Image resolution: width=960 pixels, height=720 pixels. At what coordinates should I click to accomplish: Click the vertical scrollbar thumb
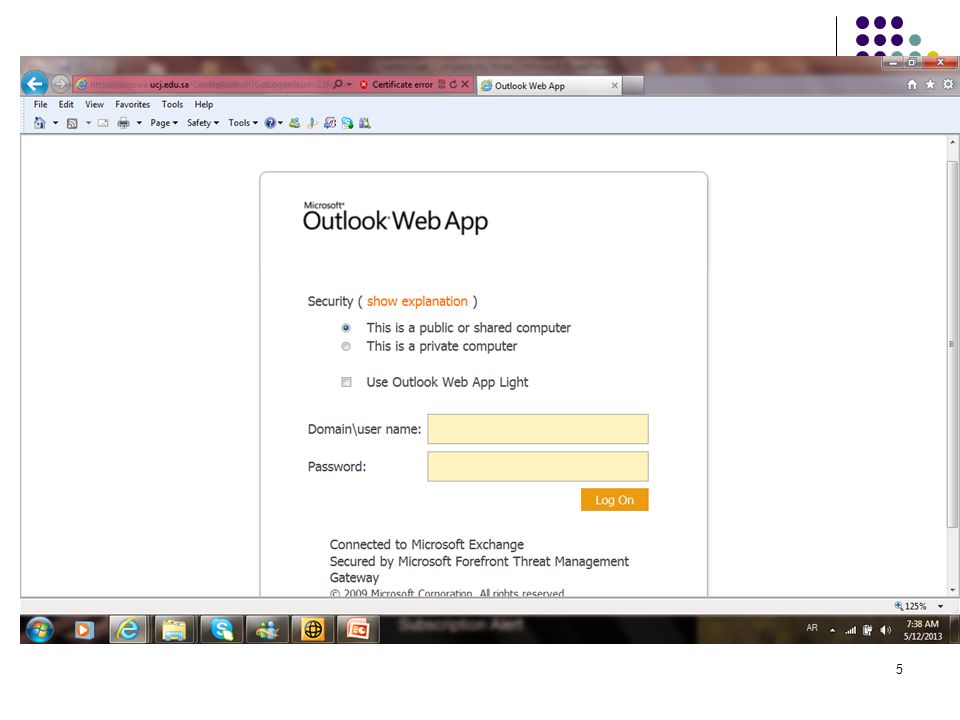coord(952,344)
